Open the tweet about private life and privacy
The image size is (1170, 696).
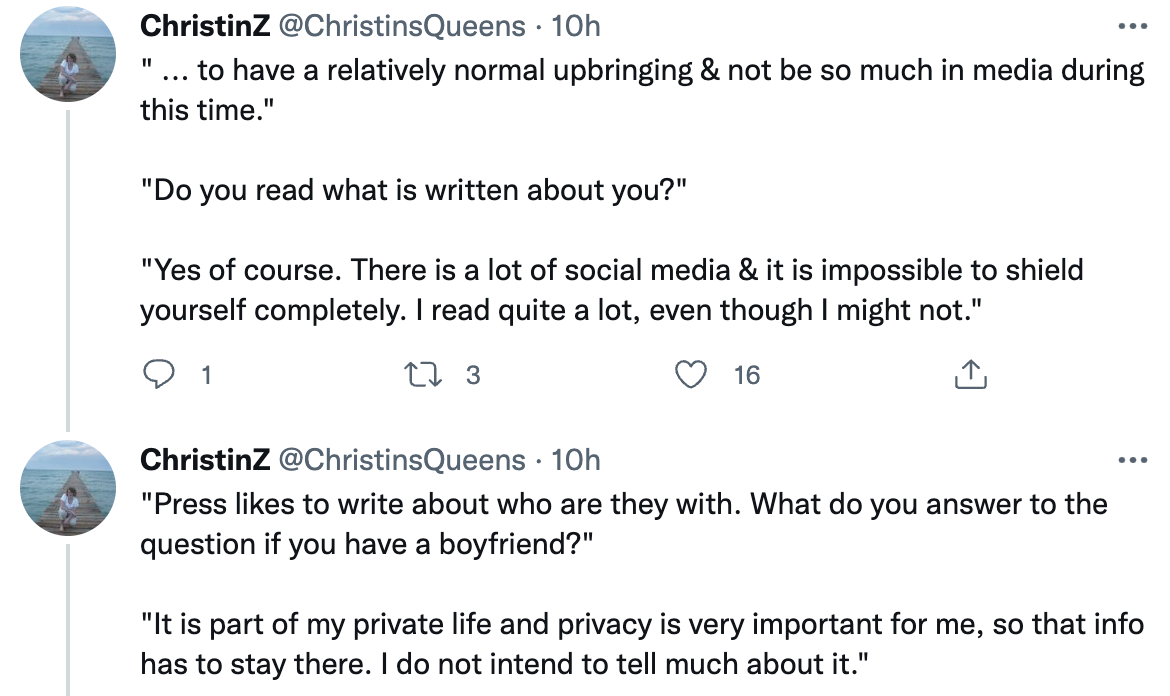[x=640, y=645]
